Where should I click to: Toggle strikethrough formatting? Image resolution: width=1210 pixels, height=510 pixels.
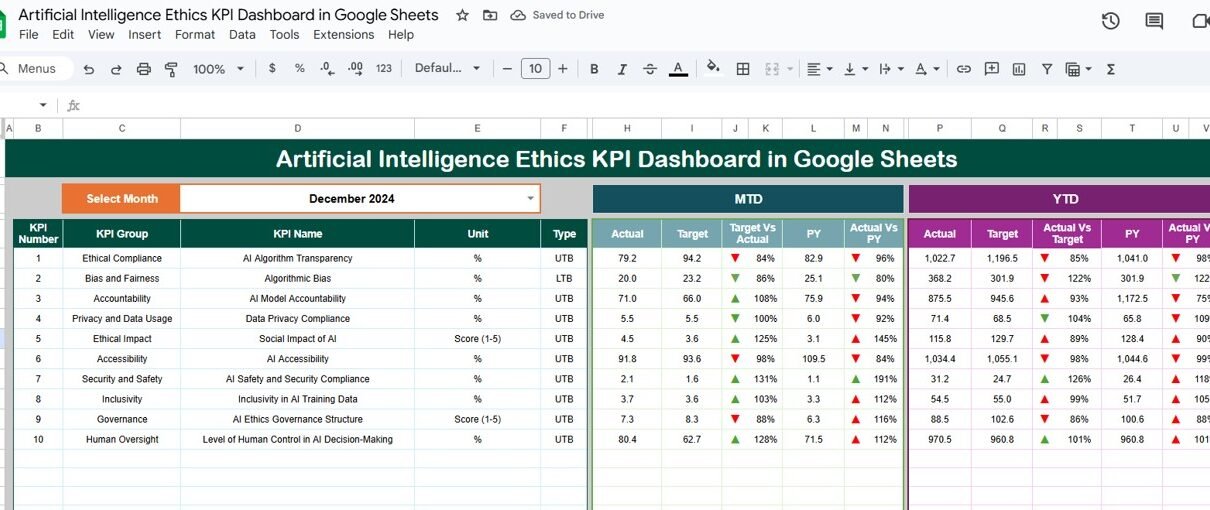[650, 69]
